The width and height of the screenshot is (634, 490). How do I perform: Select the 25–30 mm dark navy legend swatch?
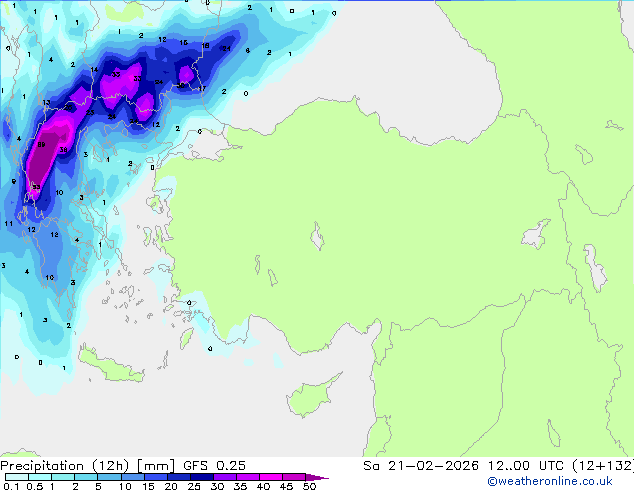pyautogui.click(x=201, y=477)
